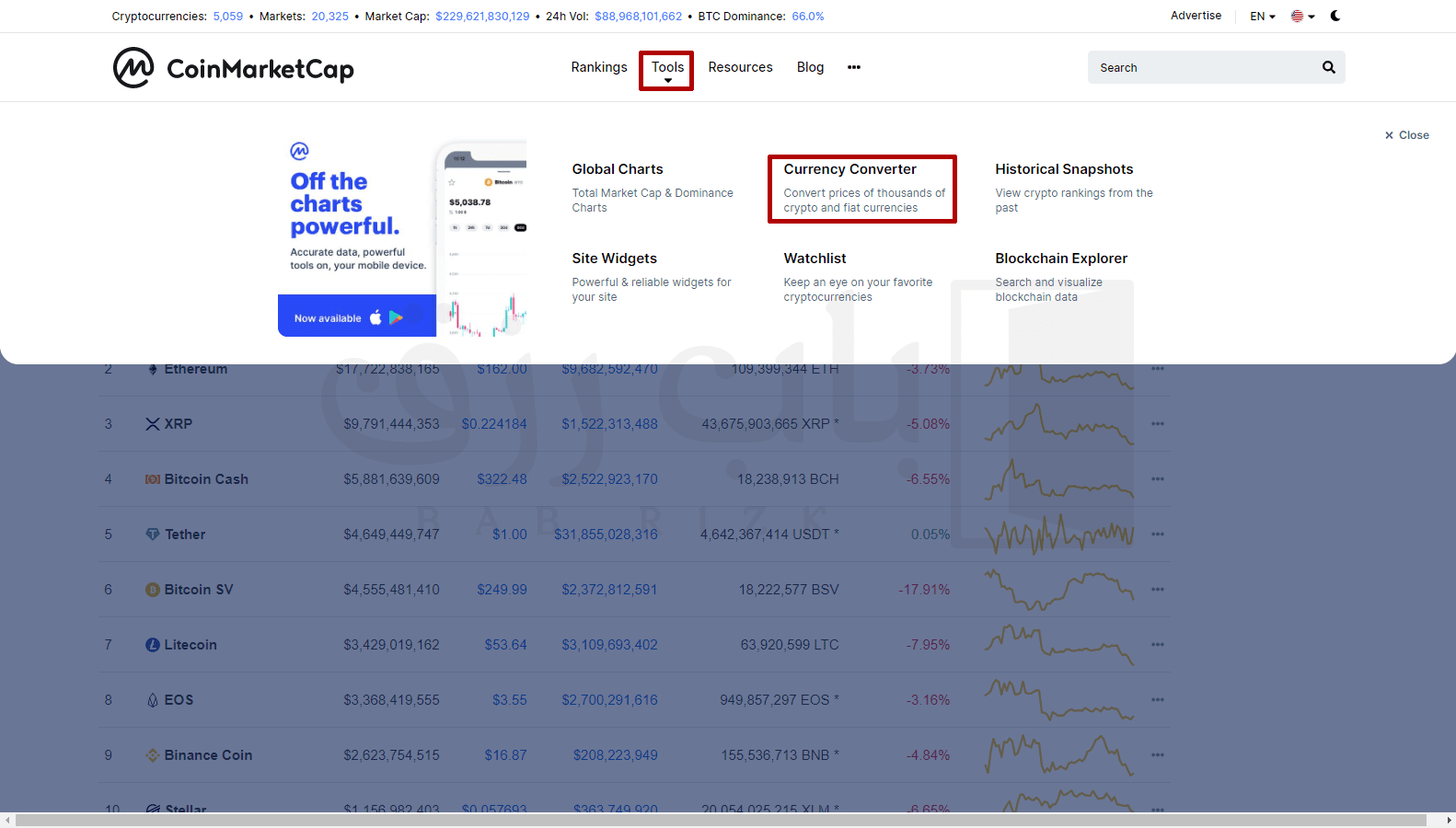Click the Market Cap value in top bar
The height and width of the screenshot is (828, 1456).
click(x=482, y=17)
